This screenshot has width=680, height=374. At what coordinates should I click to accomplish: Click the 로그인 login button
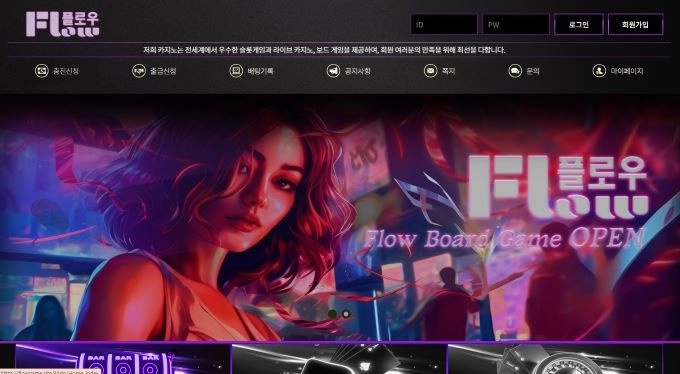pos(579,24)
